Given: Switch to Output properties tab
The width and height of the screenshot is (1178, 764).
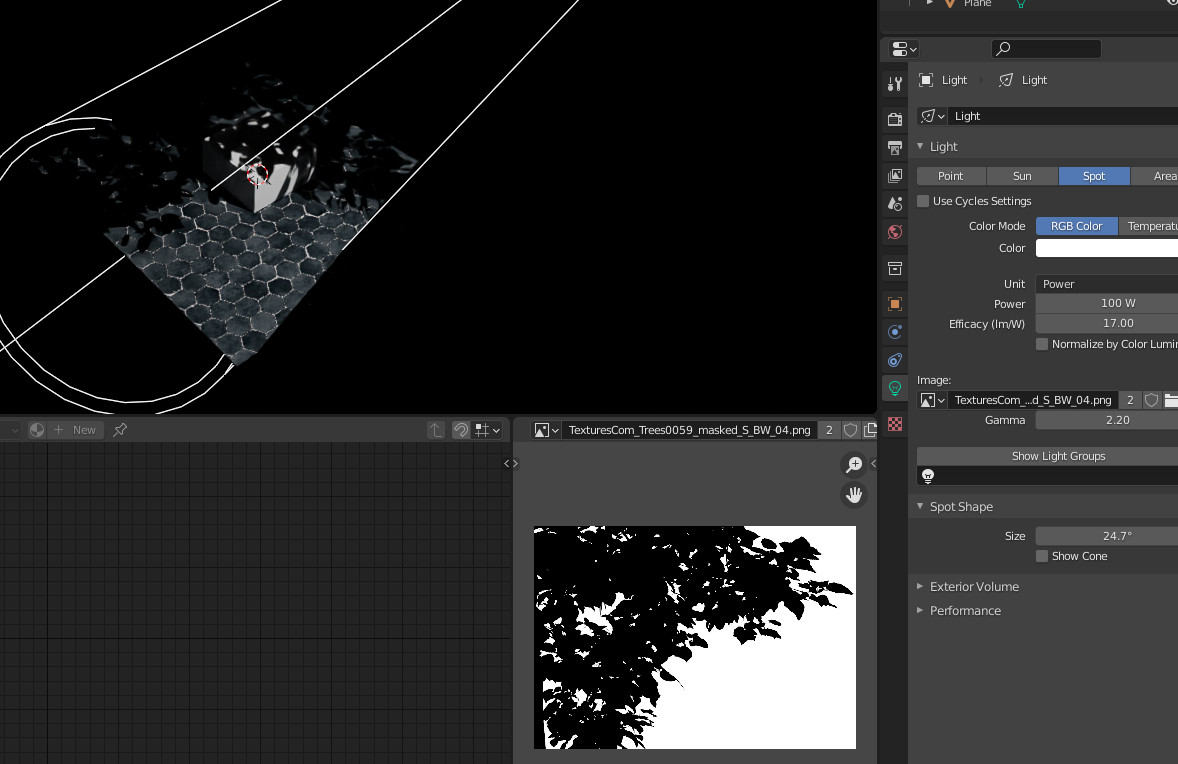Looking at the screenshot, I should pyautogui.click(x=895, y=148).
